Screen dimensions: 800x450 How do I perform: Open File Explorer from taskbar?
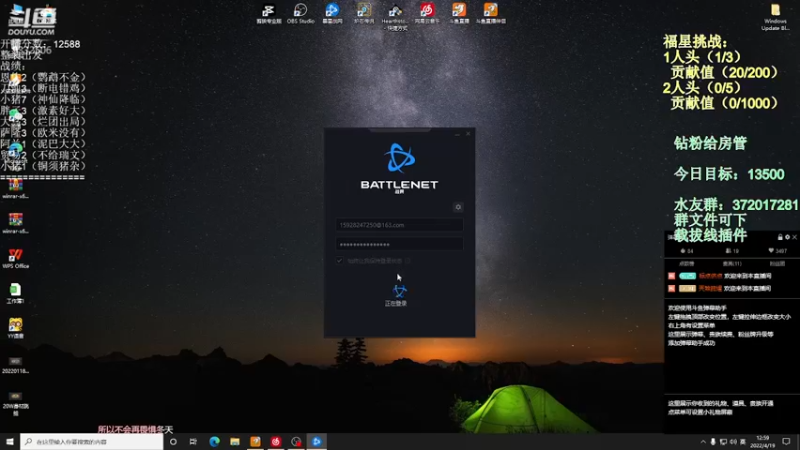point(235,441)
